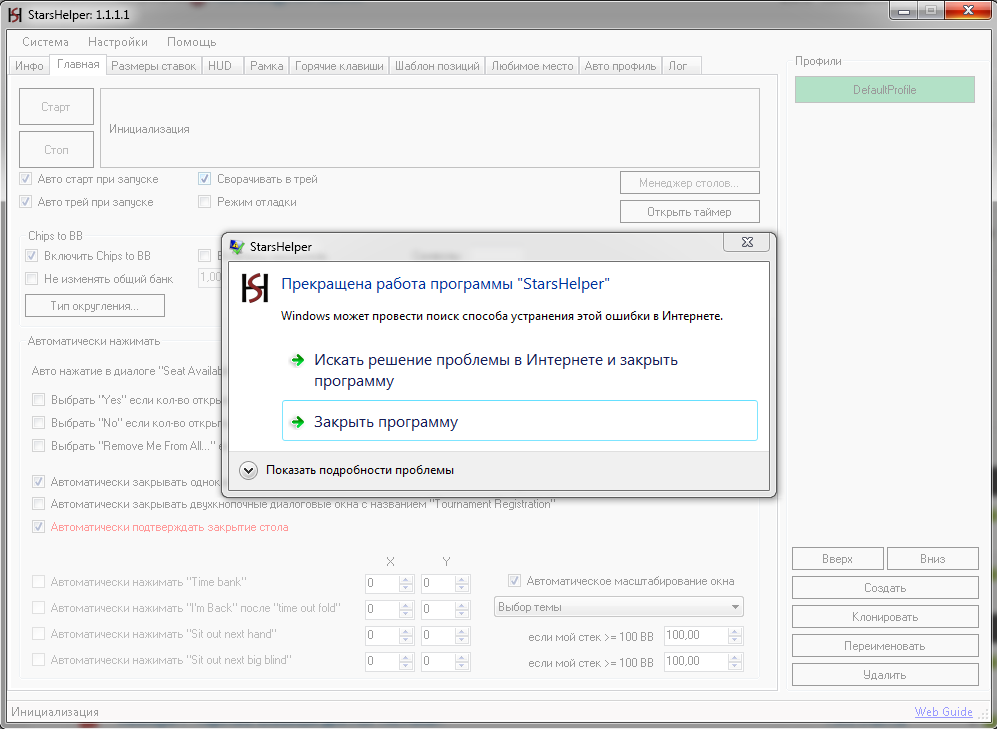Switch to the 'Шаблон позиций' tab
The image size is (997, 729).
click(437, 66)
